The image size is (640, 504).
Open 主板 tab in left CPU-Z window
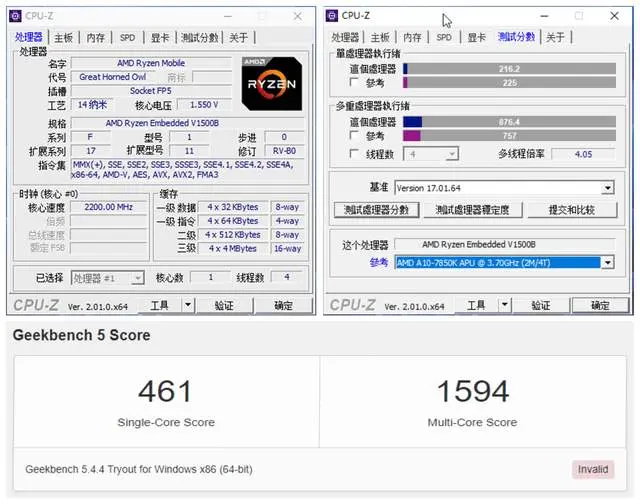tap(63, 38)
